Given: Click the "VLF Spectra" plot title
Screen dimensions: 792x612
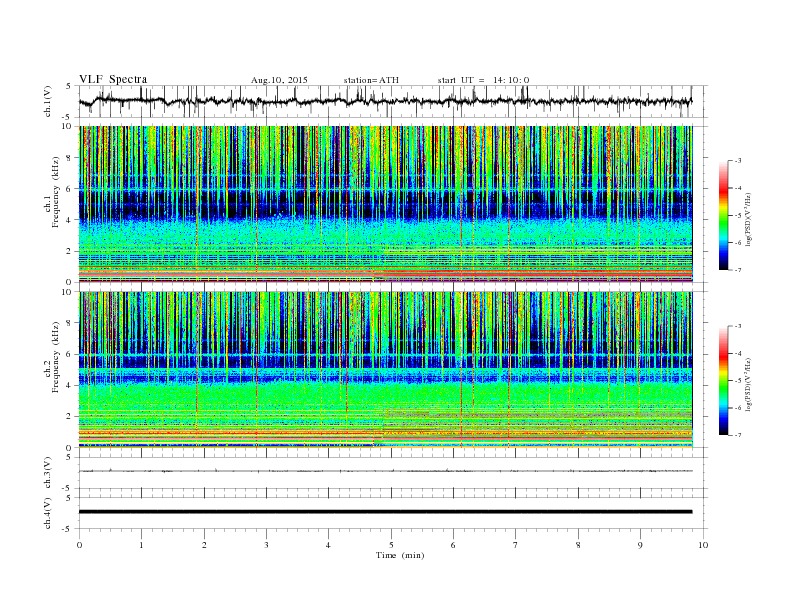Looking at the screenshot, I should (113, 79).
